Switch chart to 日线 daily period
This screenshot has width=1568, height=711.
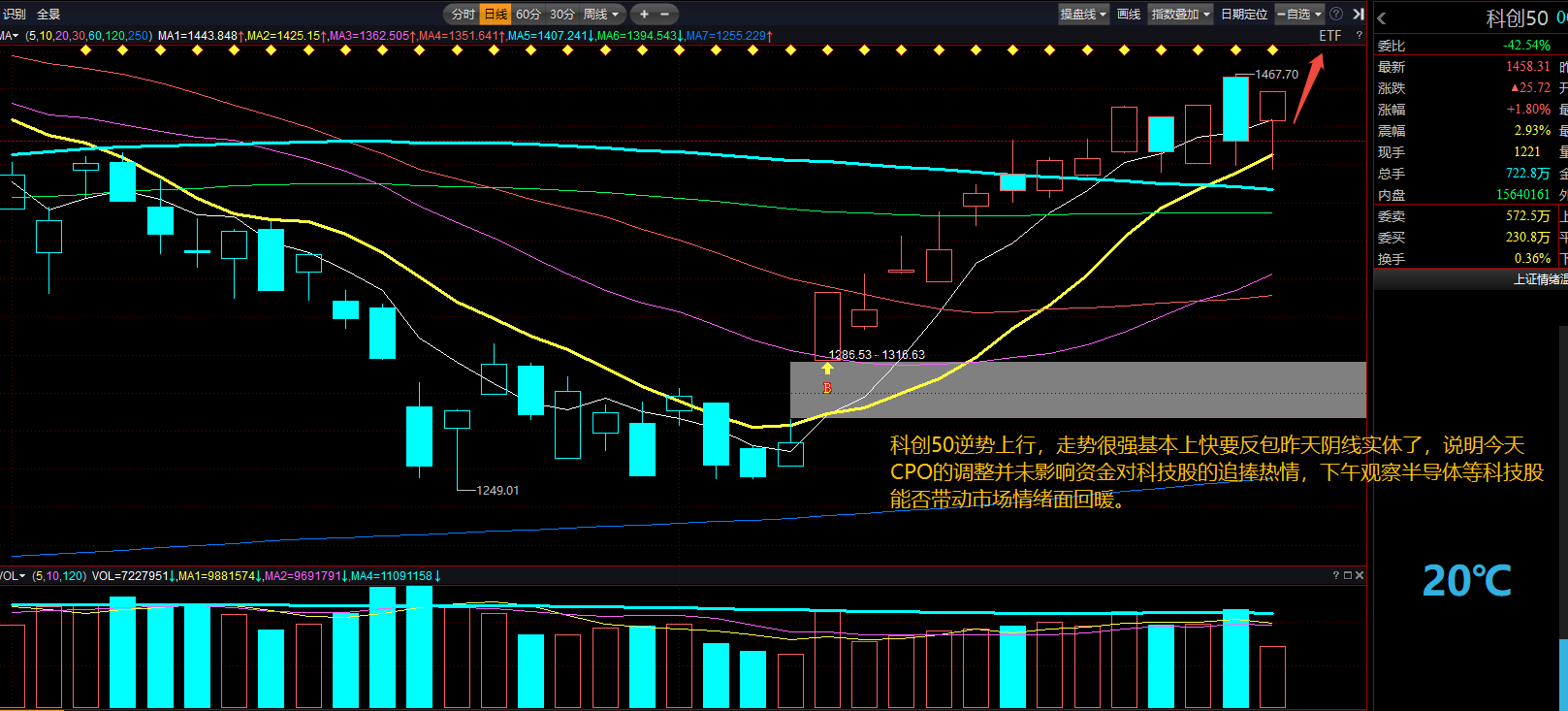click(x=496, y=15)
